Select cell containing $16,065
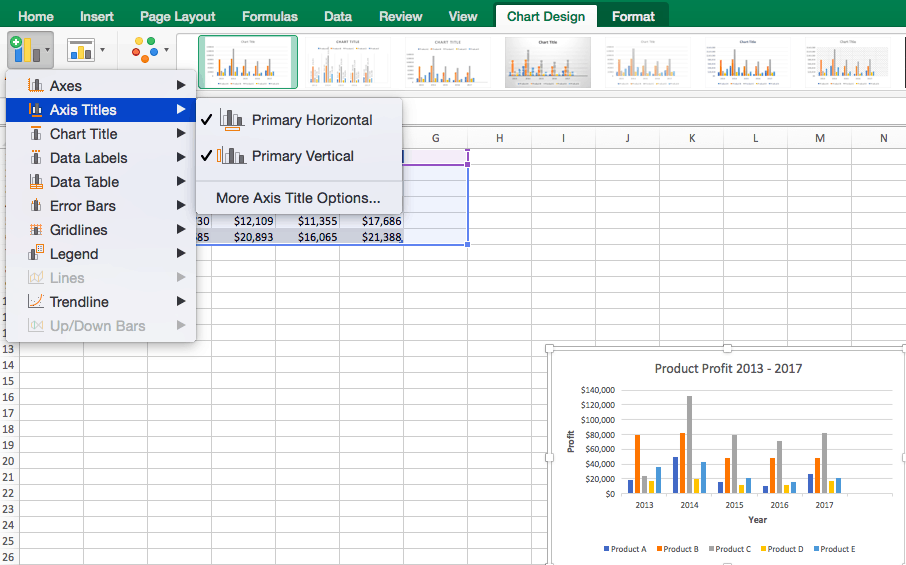Image resolution: width=906 pixels, height=565 pixels. tap(307, 237)
